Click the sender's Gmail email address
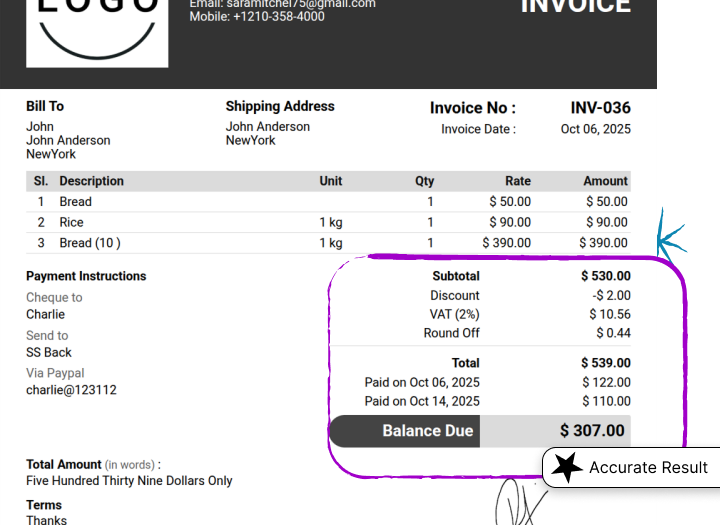 click(x=282, y=4)
